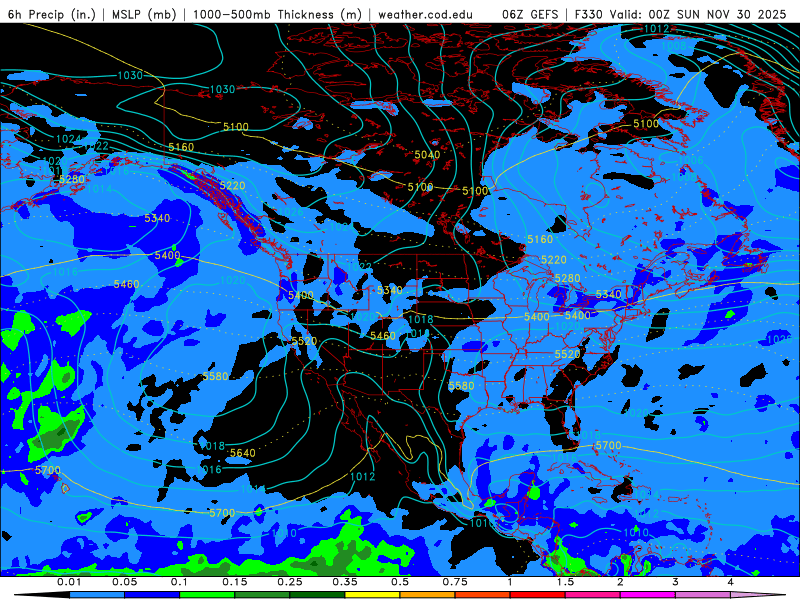Click the '06Z GEFS' model run text

(530, 14)
